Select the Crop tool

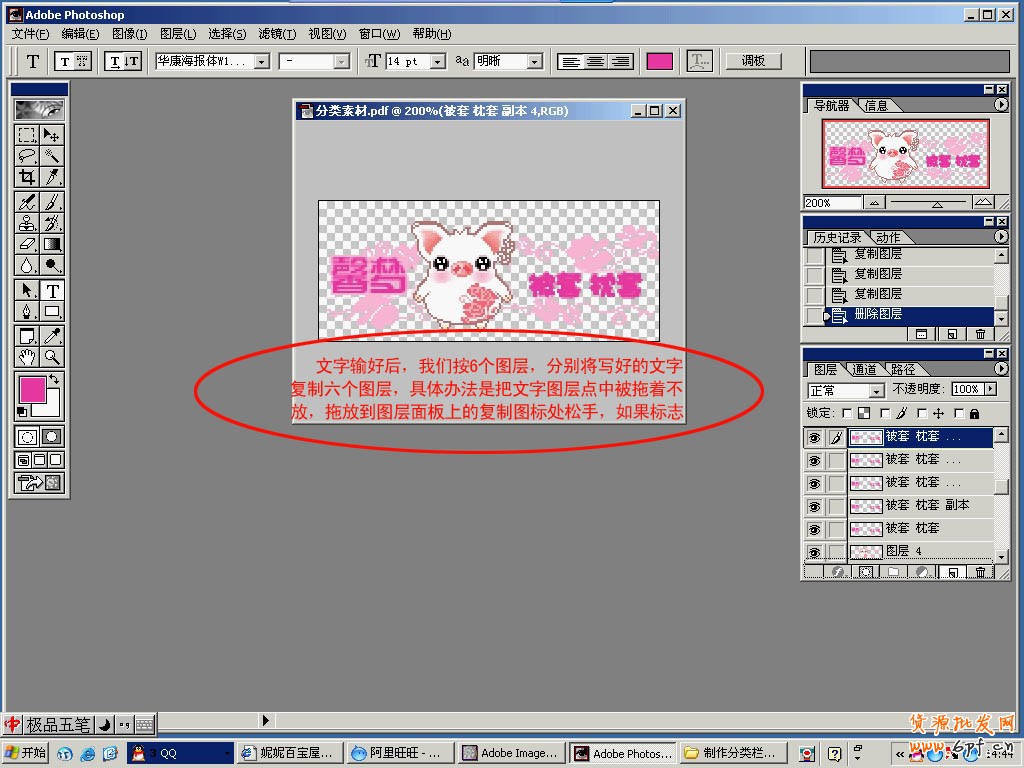tap(27, 177)
